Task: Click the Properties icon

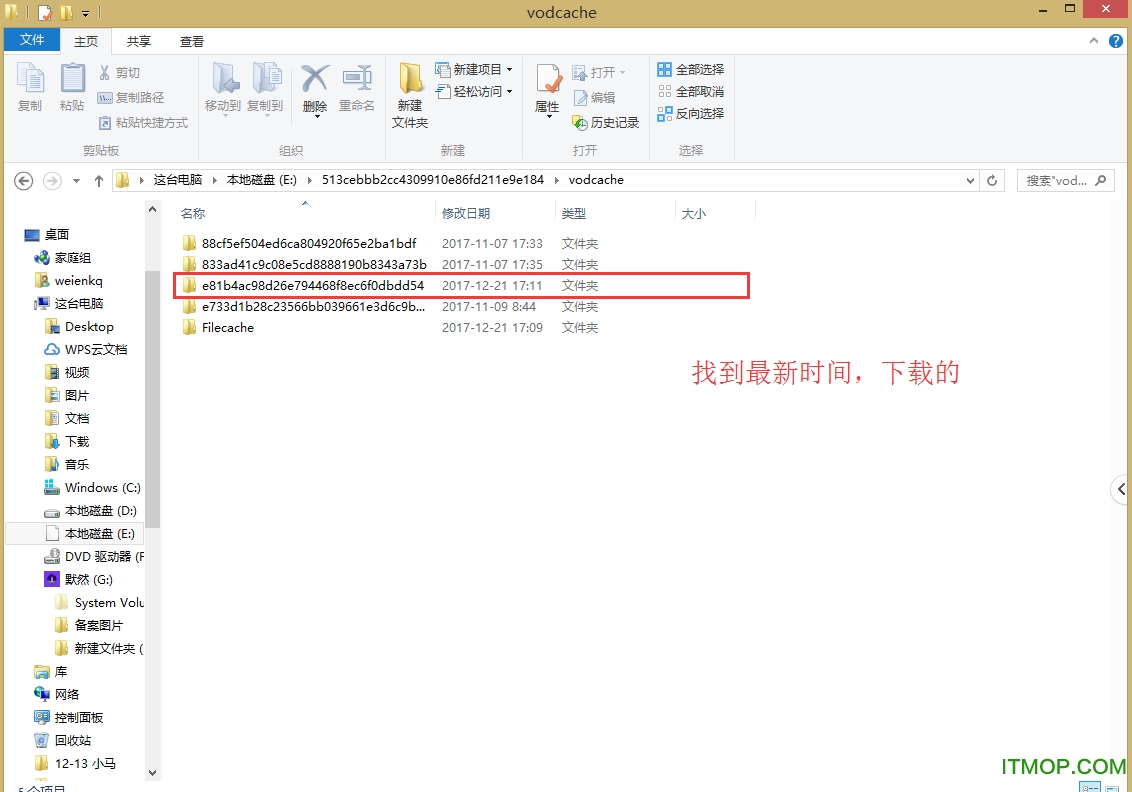Action: [x=547, y=90]
